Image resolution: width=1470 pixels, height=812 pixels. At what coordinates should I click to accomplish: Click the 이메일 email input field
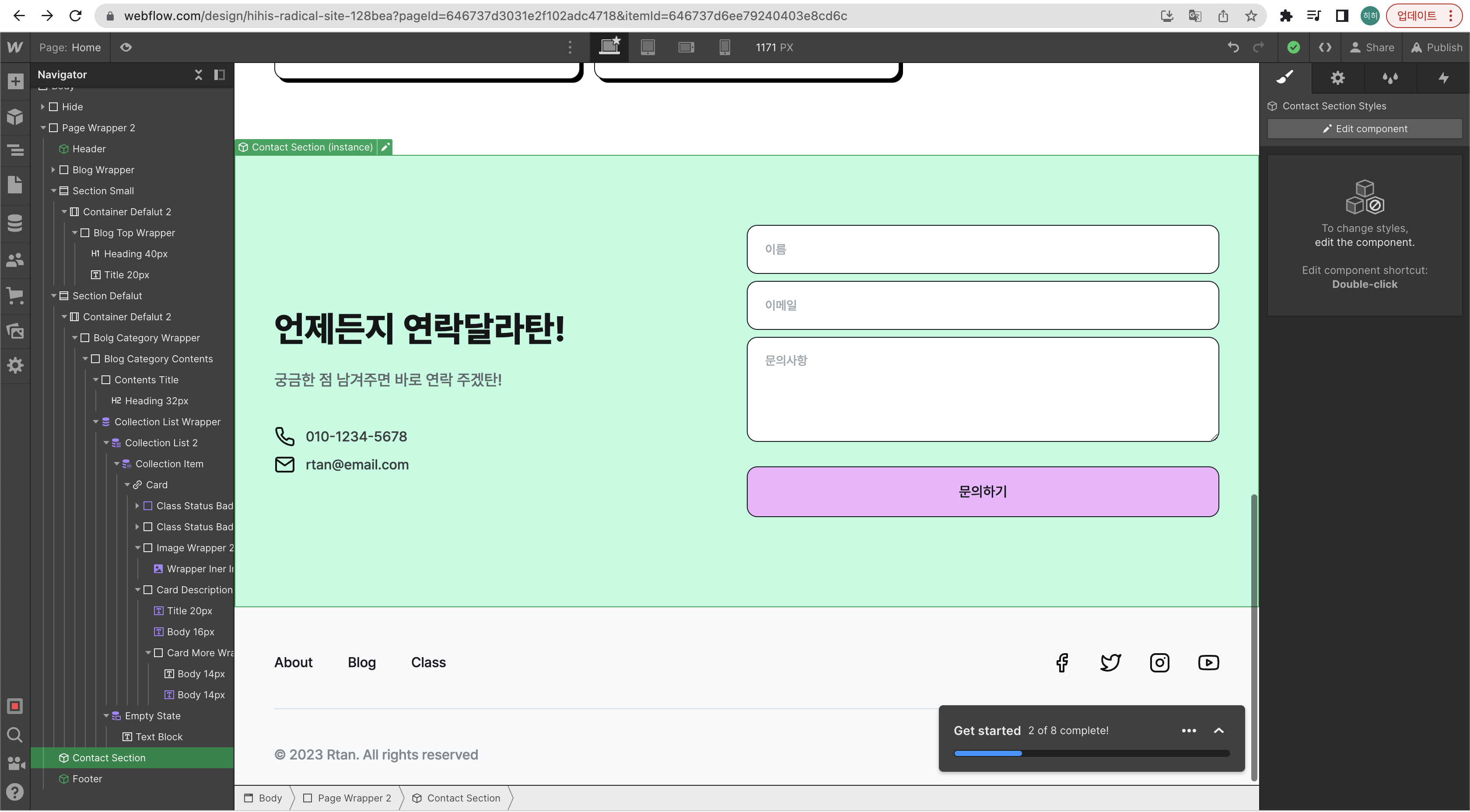coord(983,305)
